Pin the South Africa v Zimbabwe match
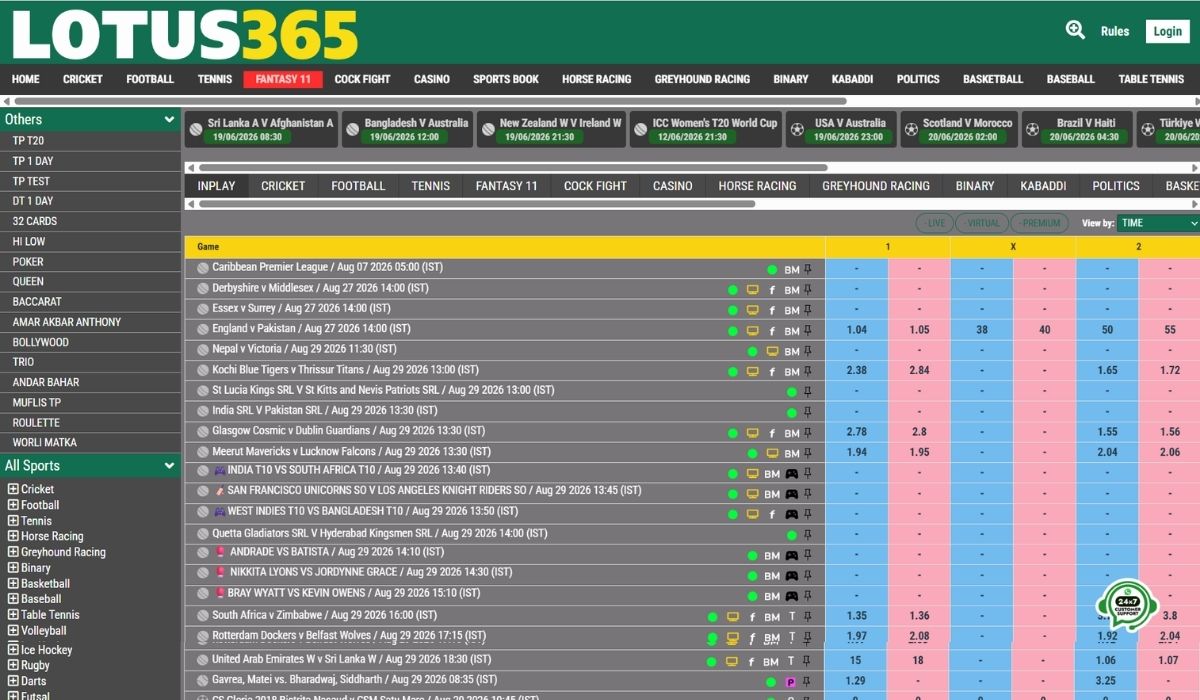Image resolution: width=1200 pixels, height=700 pixels. point(808,617)
